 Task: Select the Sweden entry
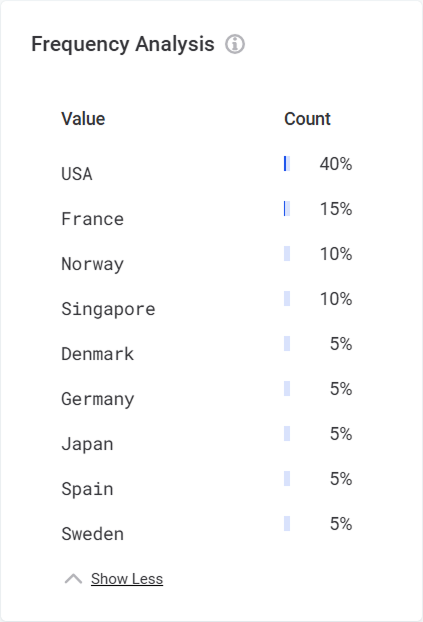tap(92, 534)
